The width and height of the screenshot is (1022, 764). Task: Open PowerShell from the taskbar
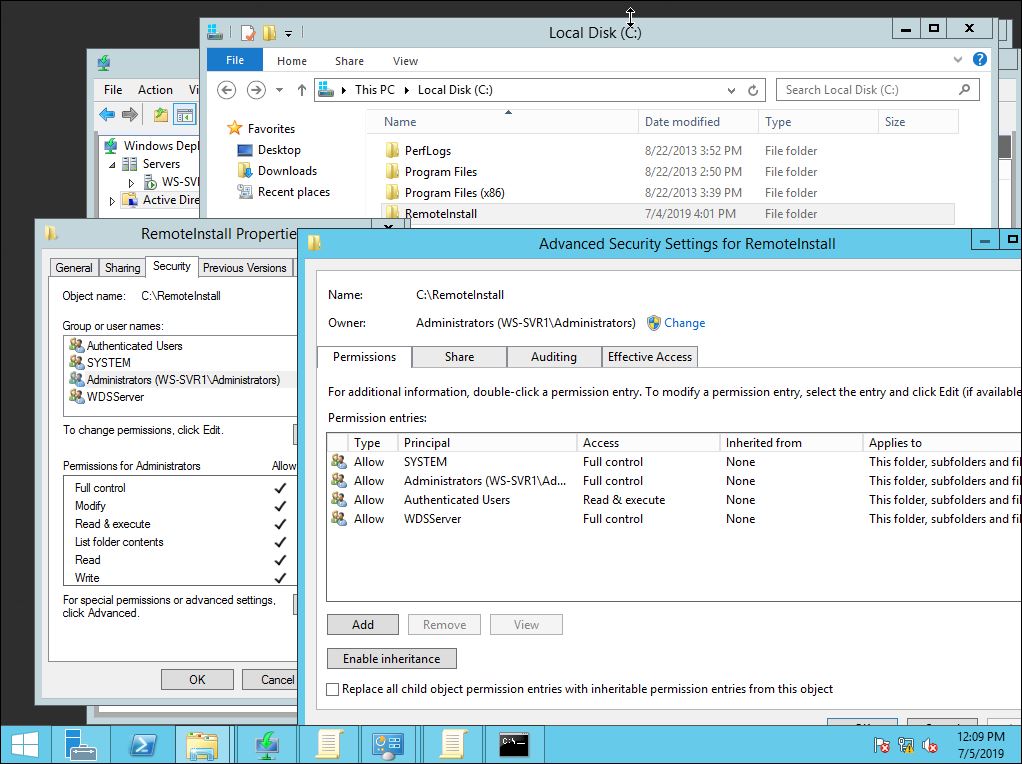pos(141,744)
